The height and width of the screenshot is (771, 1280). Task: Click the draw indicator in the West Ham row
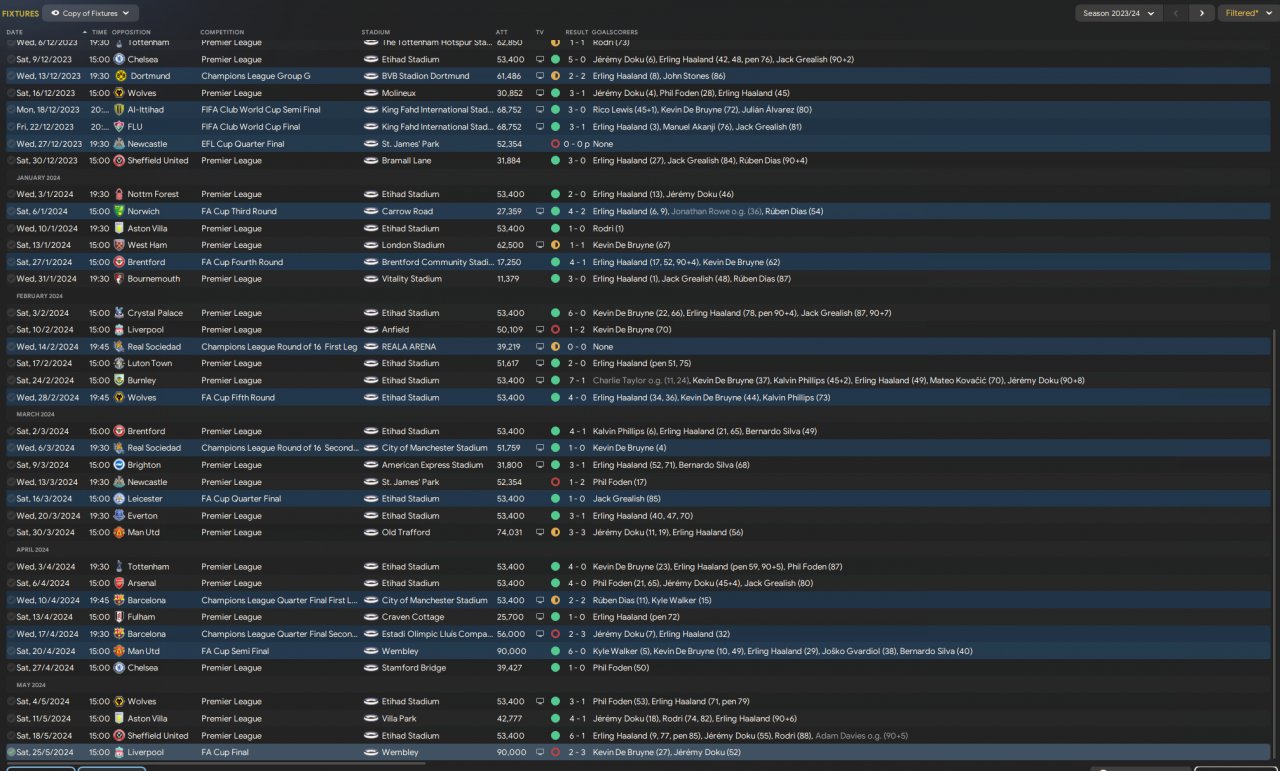pyautogui.click(x=555, y=245)
